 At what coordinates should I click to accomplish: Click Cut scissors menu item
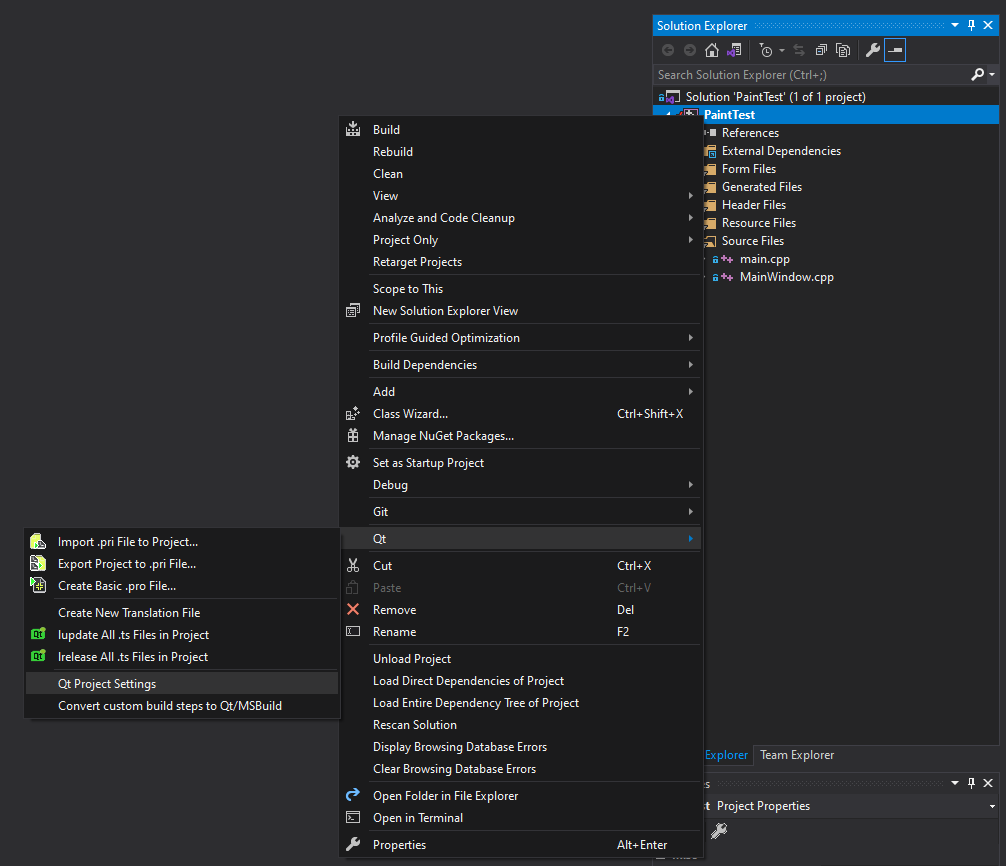coord(521,566)
